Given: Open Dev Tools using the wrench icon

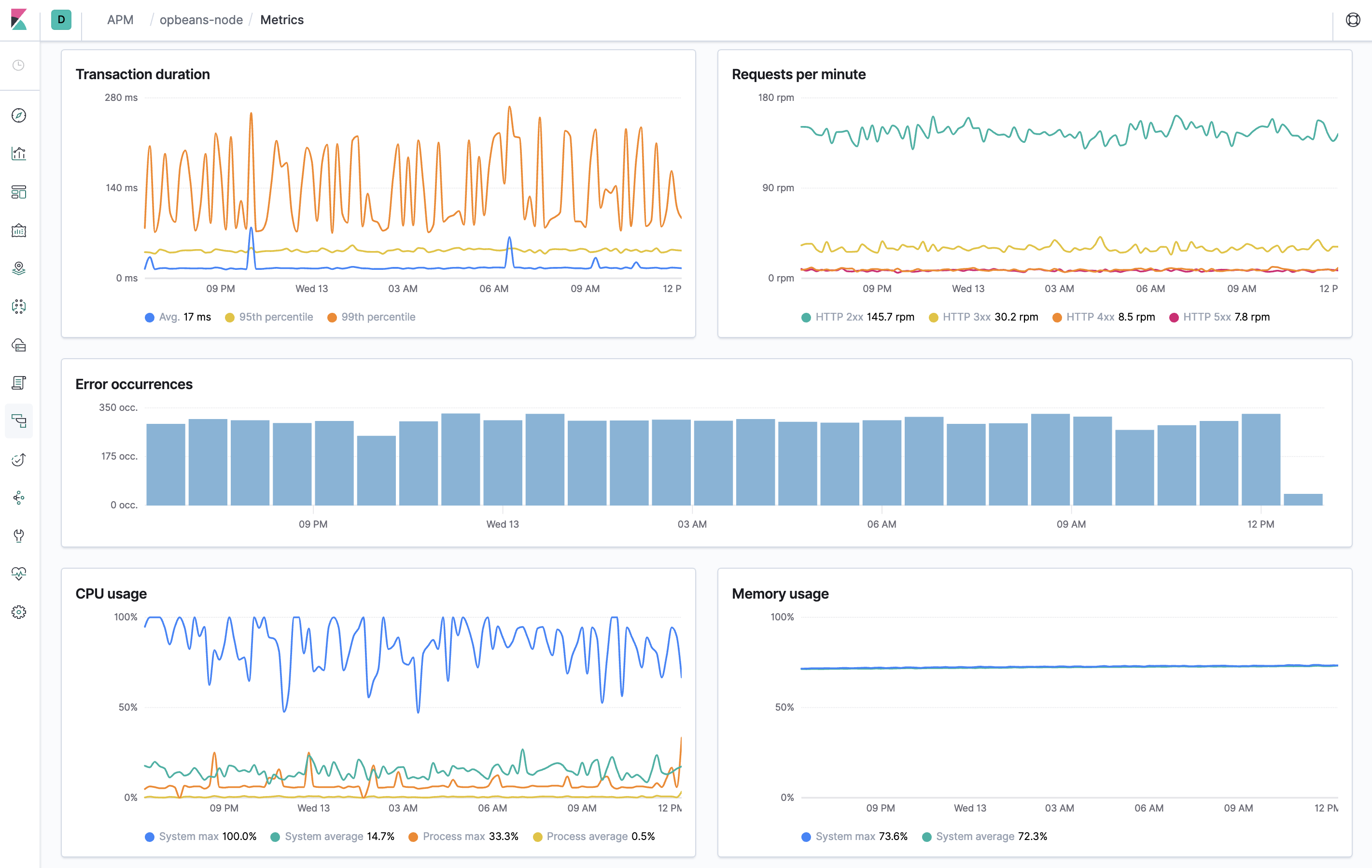Looking at the screenshot, I should (19, 535).
